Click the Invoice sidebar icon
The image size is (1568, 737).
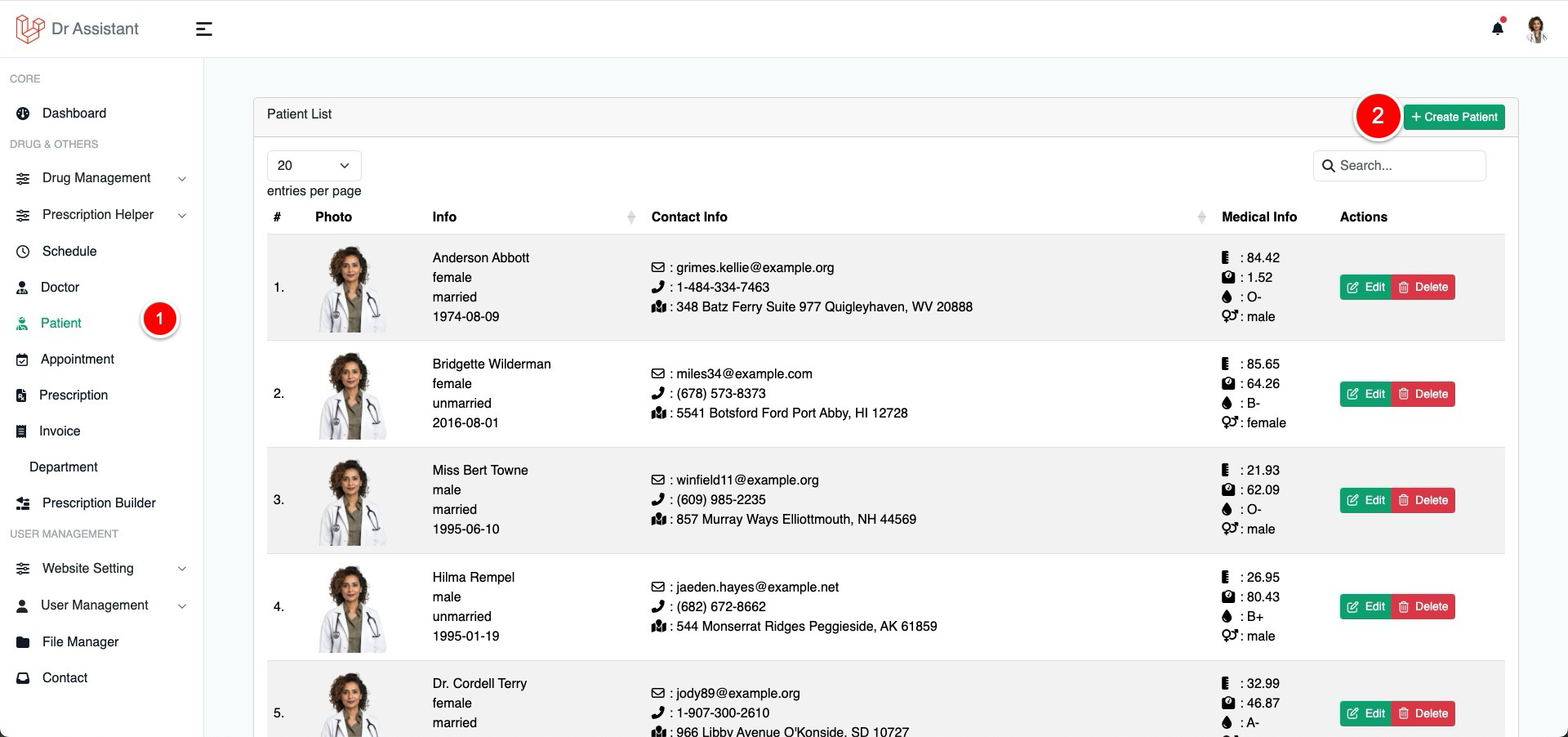21,431
